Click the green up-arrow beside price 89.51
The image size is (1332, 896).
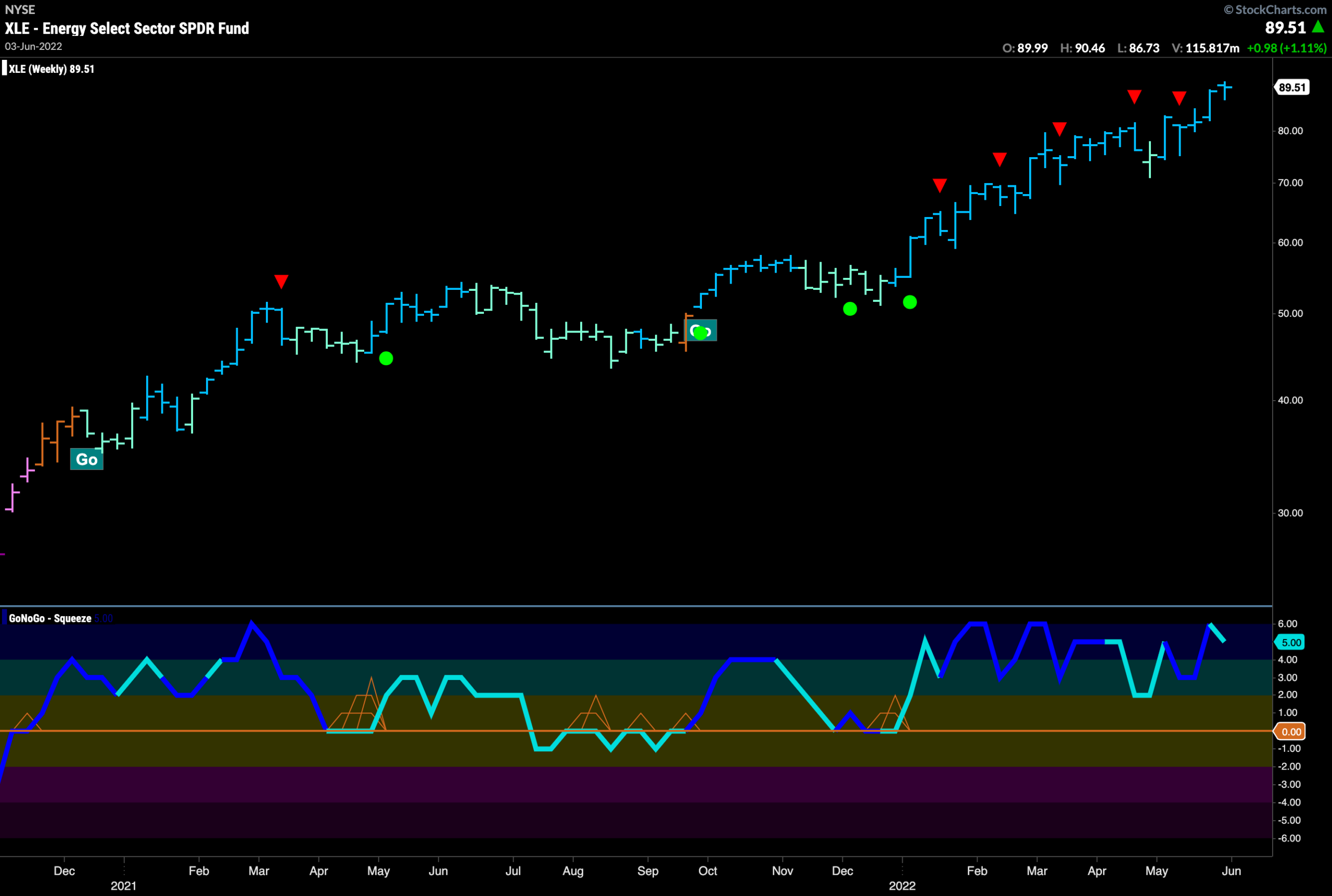1318,27
